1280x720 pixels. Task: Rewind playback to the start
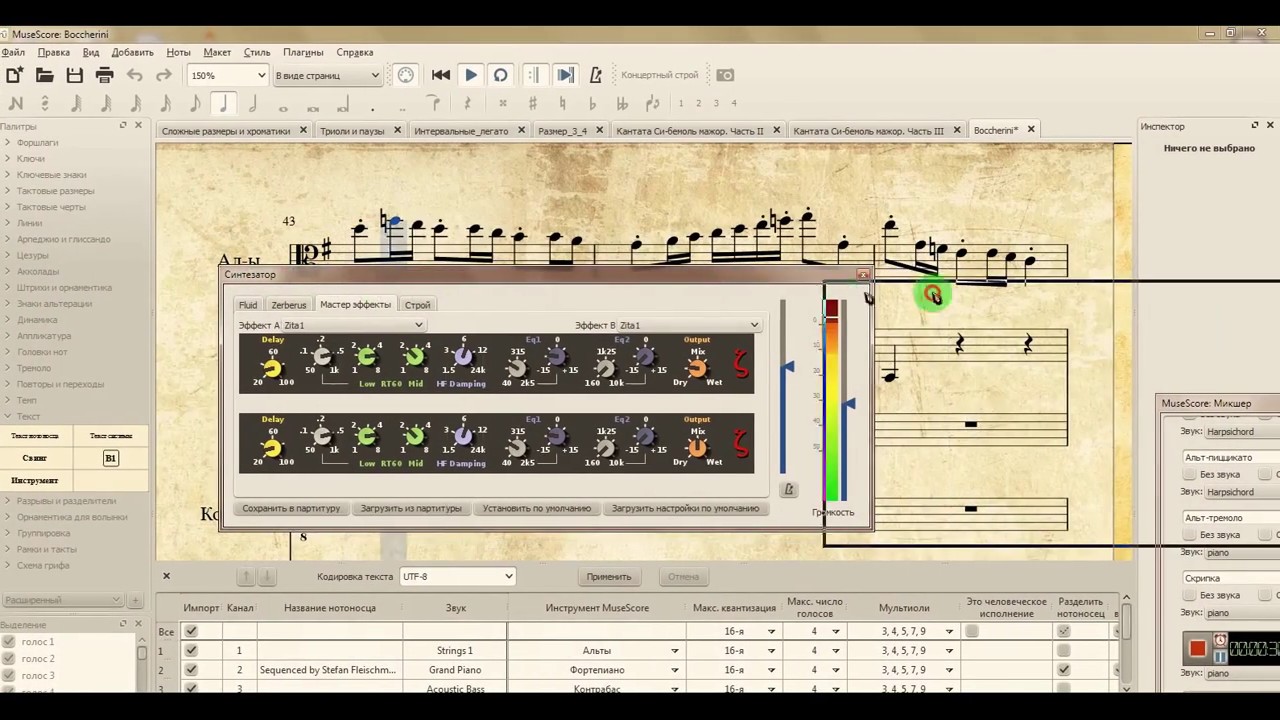(441, 75)
